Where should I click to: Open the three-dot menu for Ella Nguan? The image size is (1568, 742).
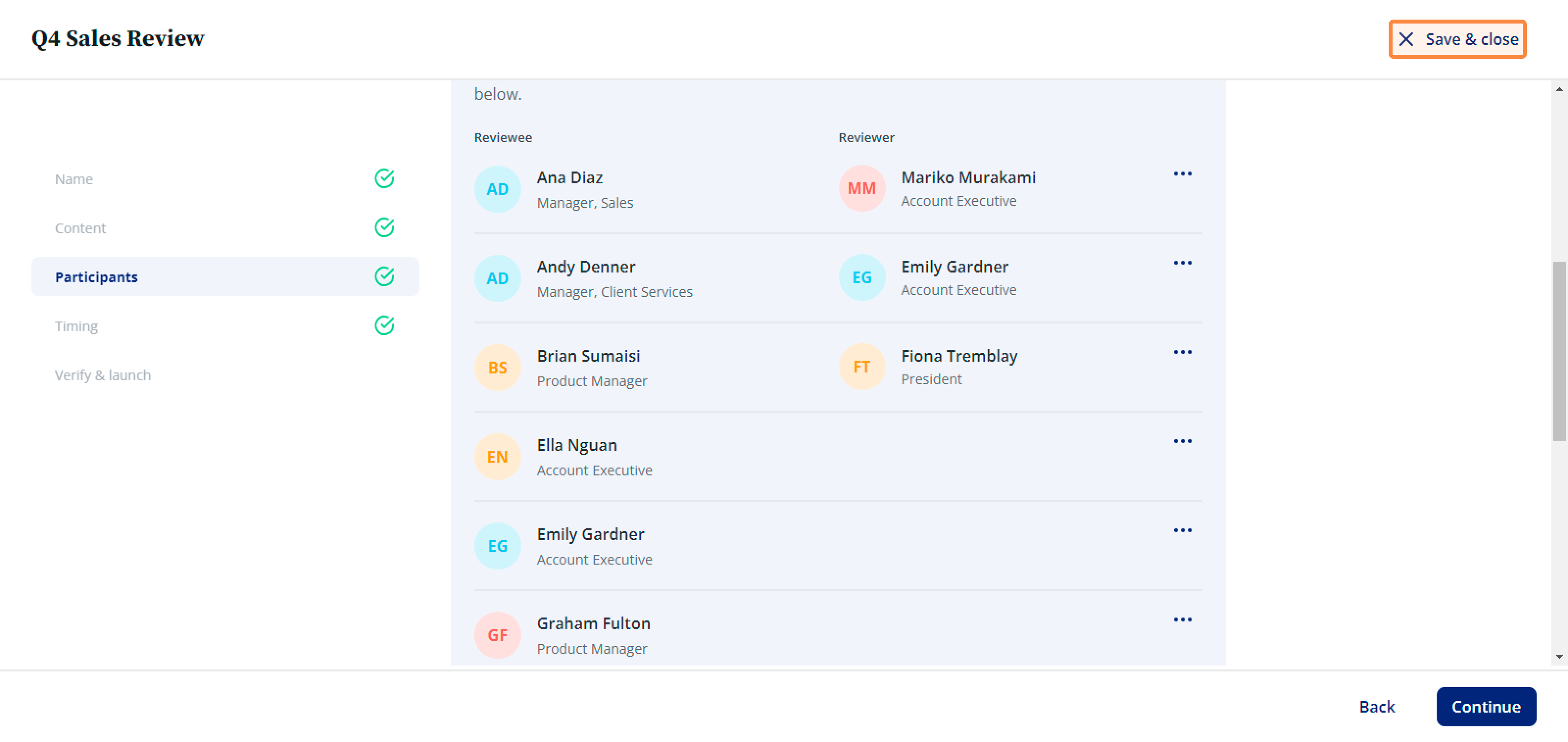pos(1182,441)
